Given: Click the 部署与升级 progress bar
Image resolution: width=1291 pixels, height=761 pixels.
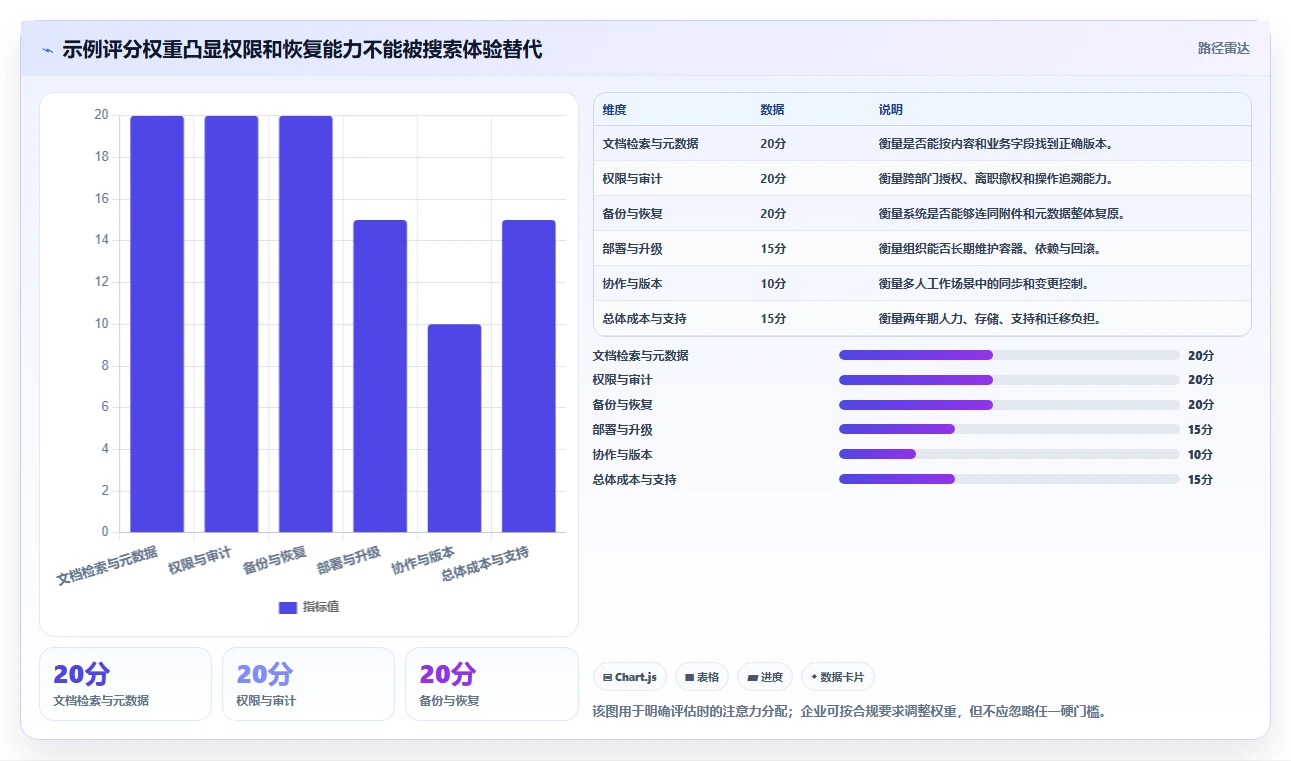Looking at the screenshot, I should tap(1010, 429).
